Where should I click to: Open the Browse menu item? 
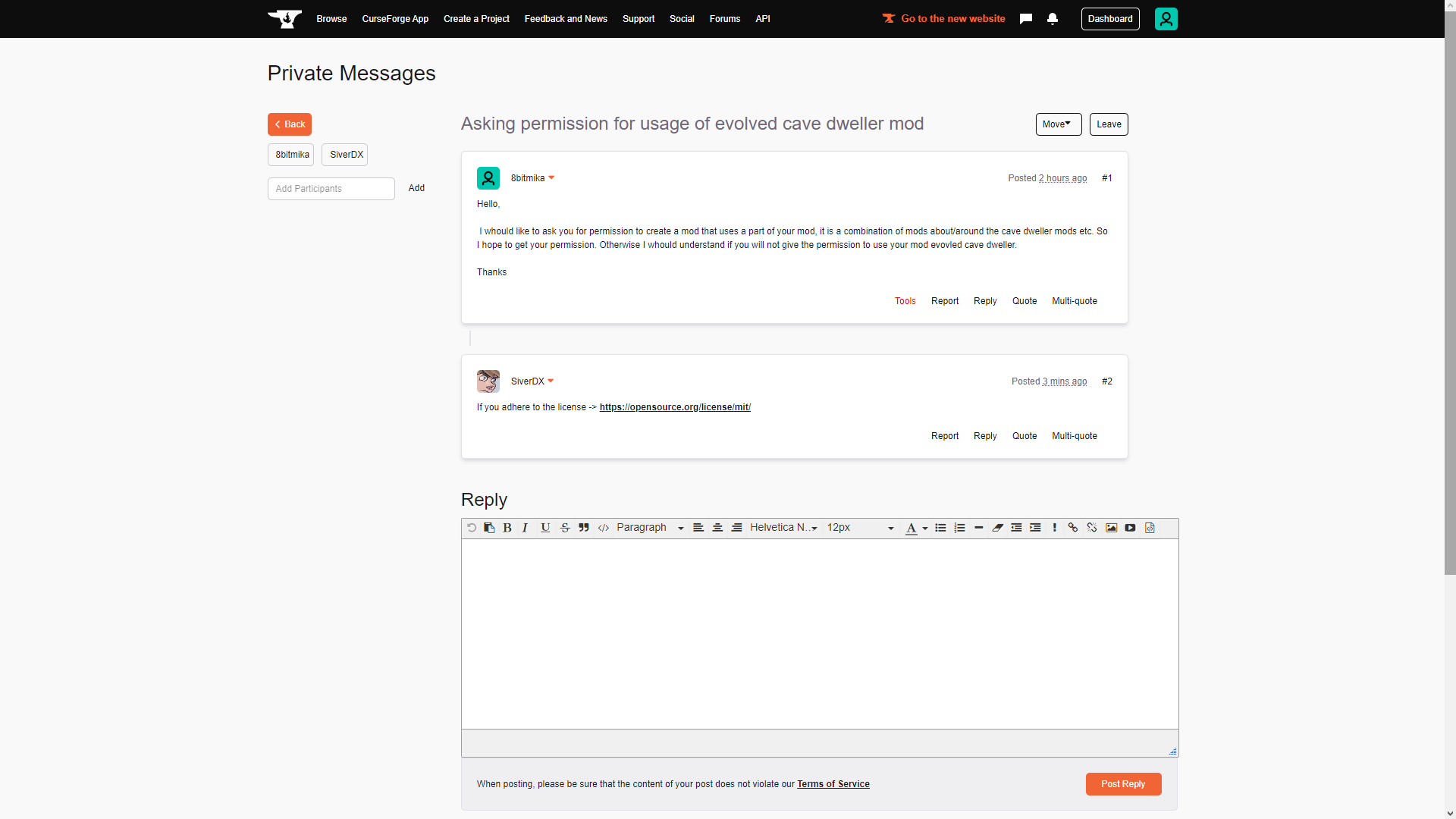click(x=331, y=19)
